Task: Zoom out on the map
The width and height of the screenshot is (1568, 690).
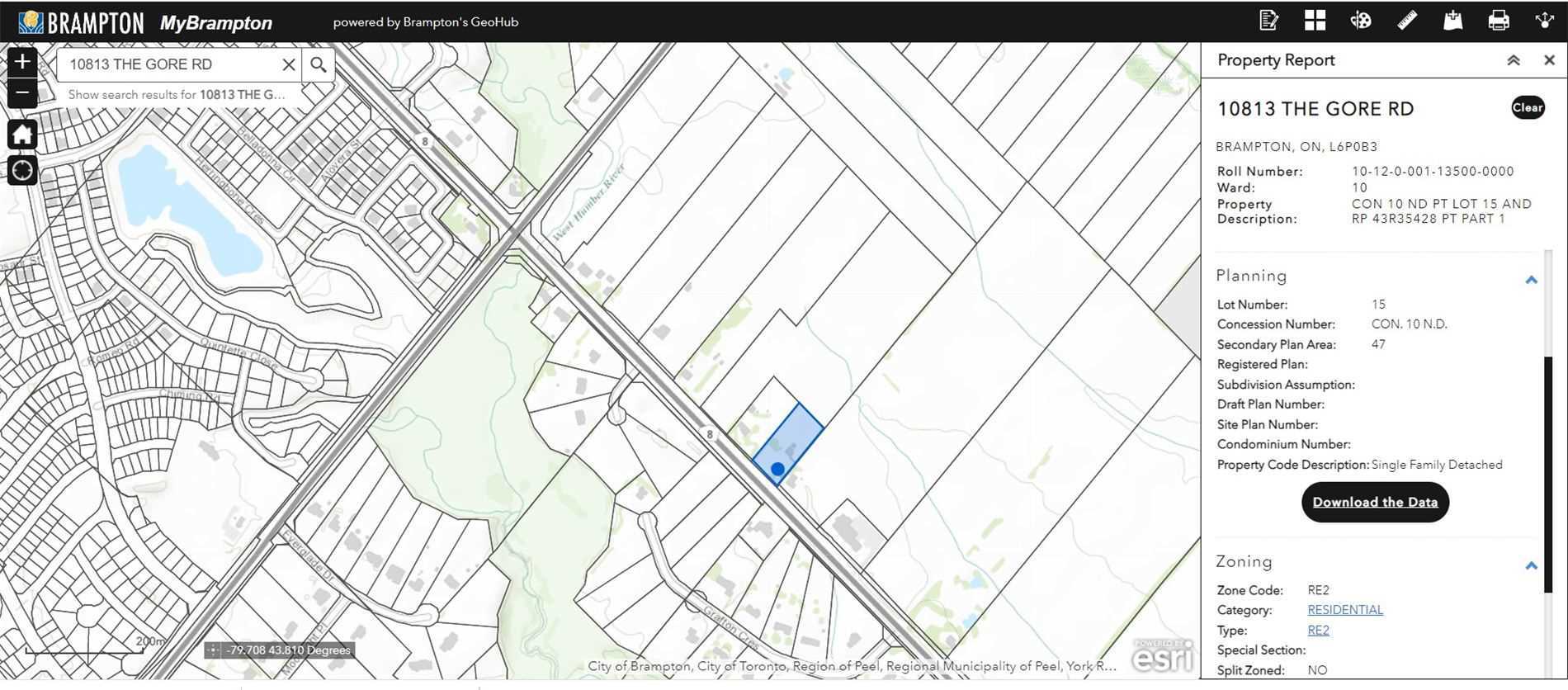Action: tap(22, 92)
